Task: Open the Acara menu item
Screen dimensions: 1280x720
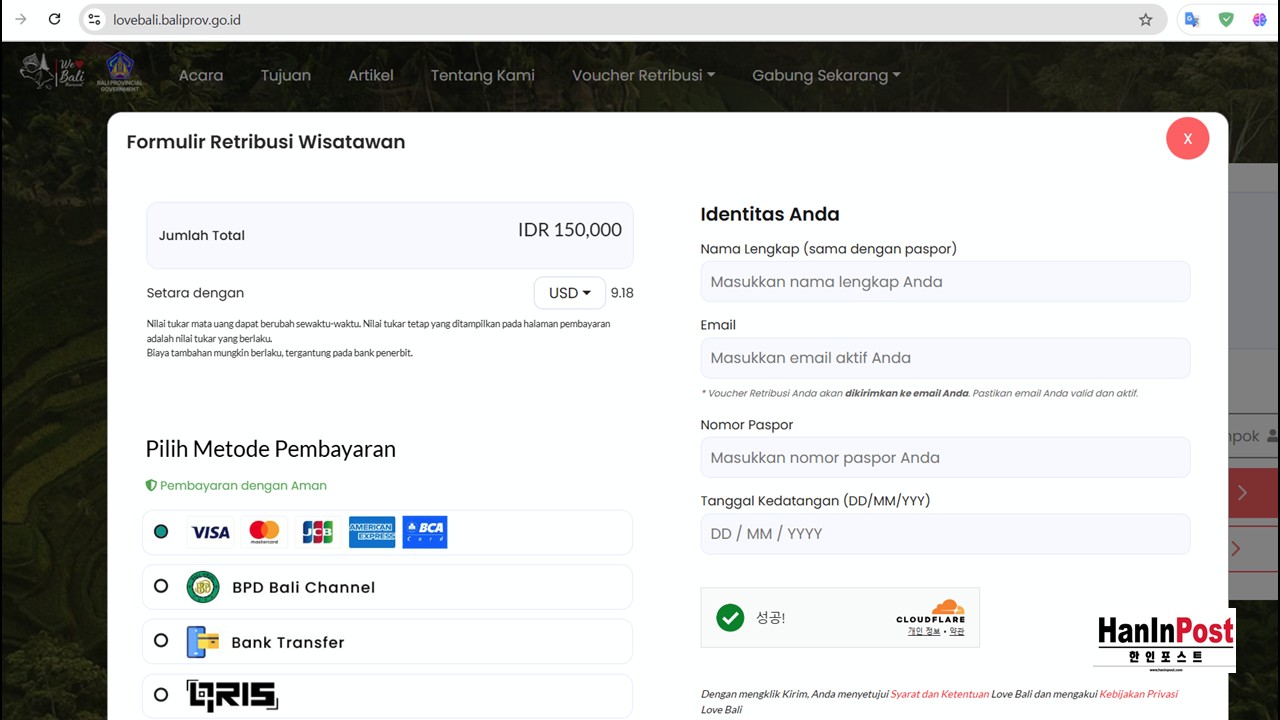Action: (x=201, y=75)
